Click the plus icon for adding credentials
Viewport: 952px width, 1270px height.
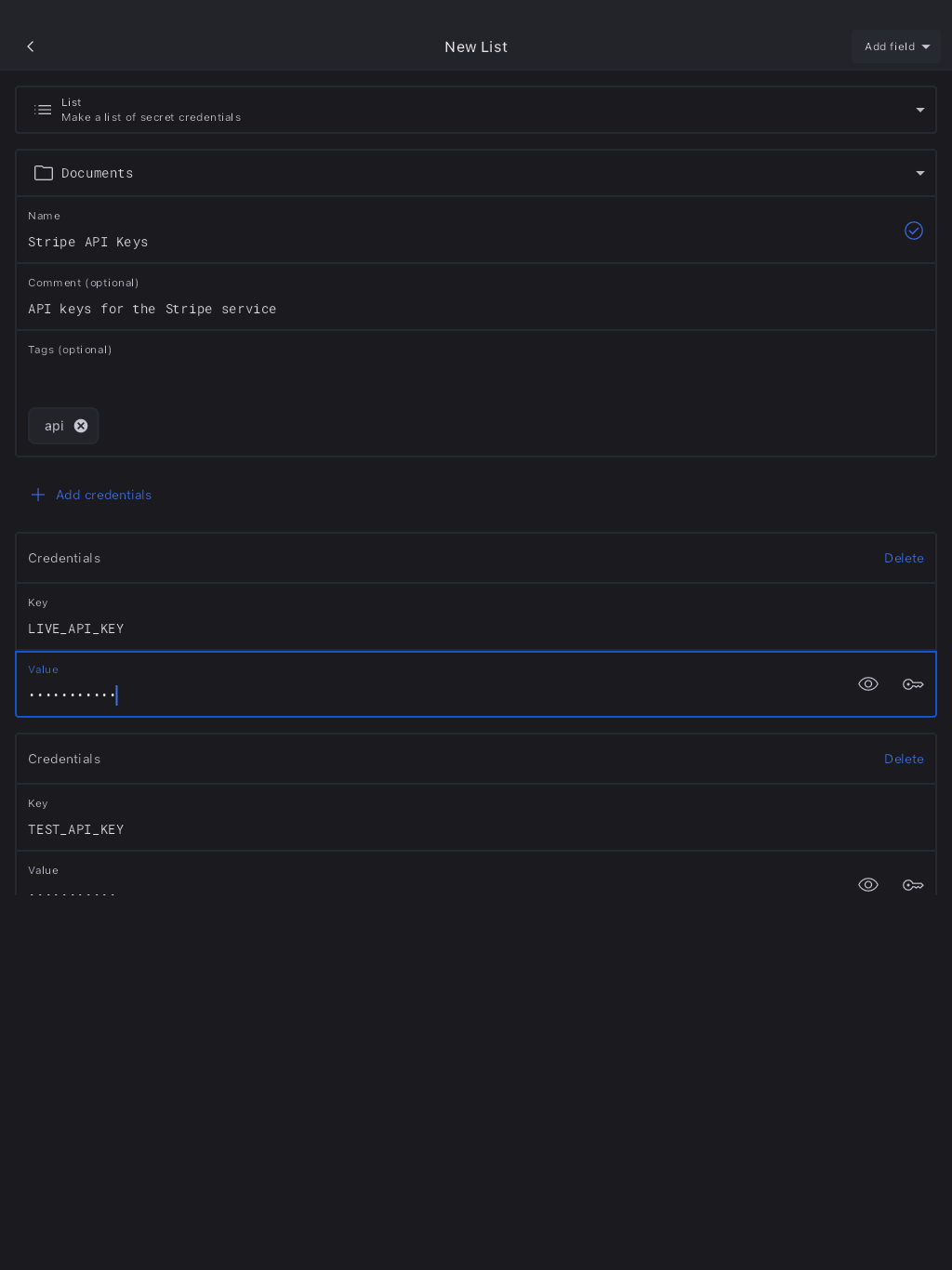click(x=38, y=495)
